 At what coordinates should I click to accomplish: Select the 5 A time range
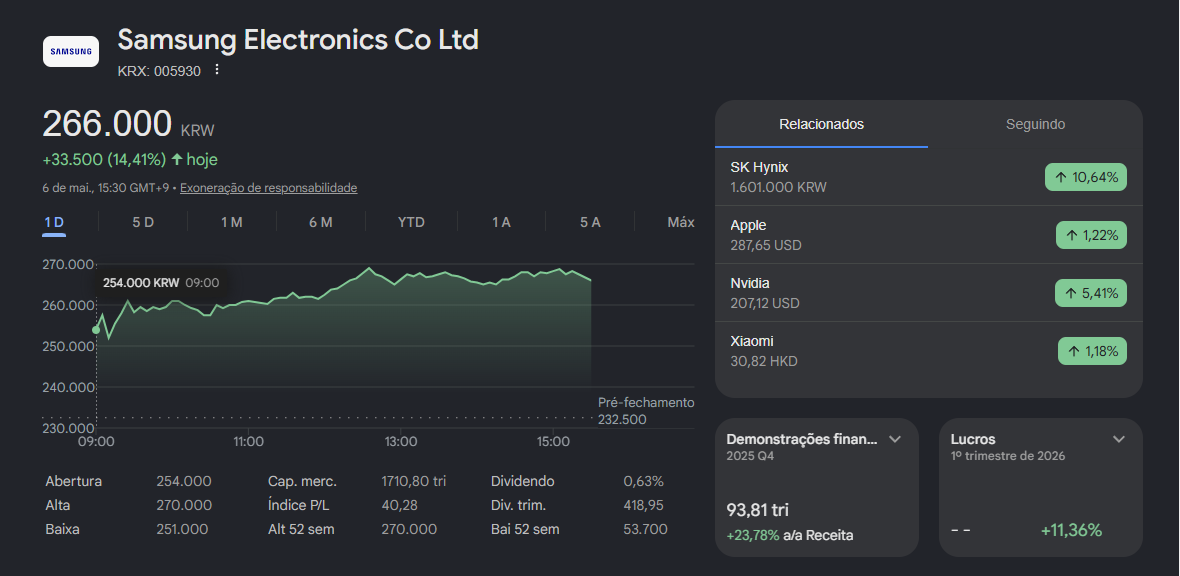point(590,222)
